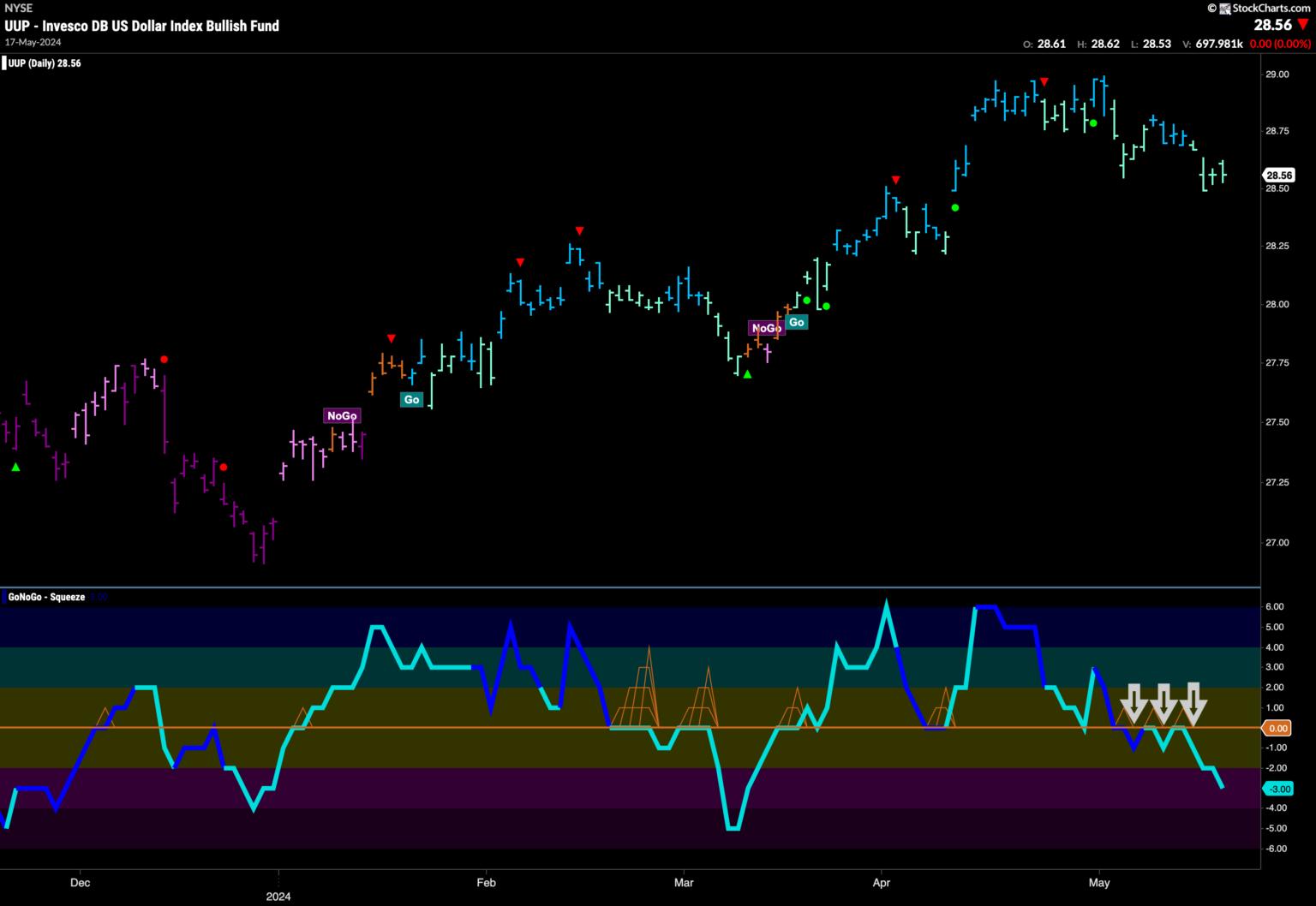Screen dimensions: 1316x906
Task: Click the leftmost gray down arrow in the Squeeze panel
Action: [1134, 702]
